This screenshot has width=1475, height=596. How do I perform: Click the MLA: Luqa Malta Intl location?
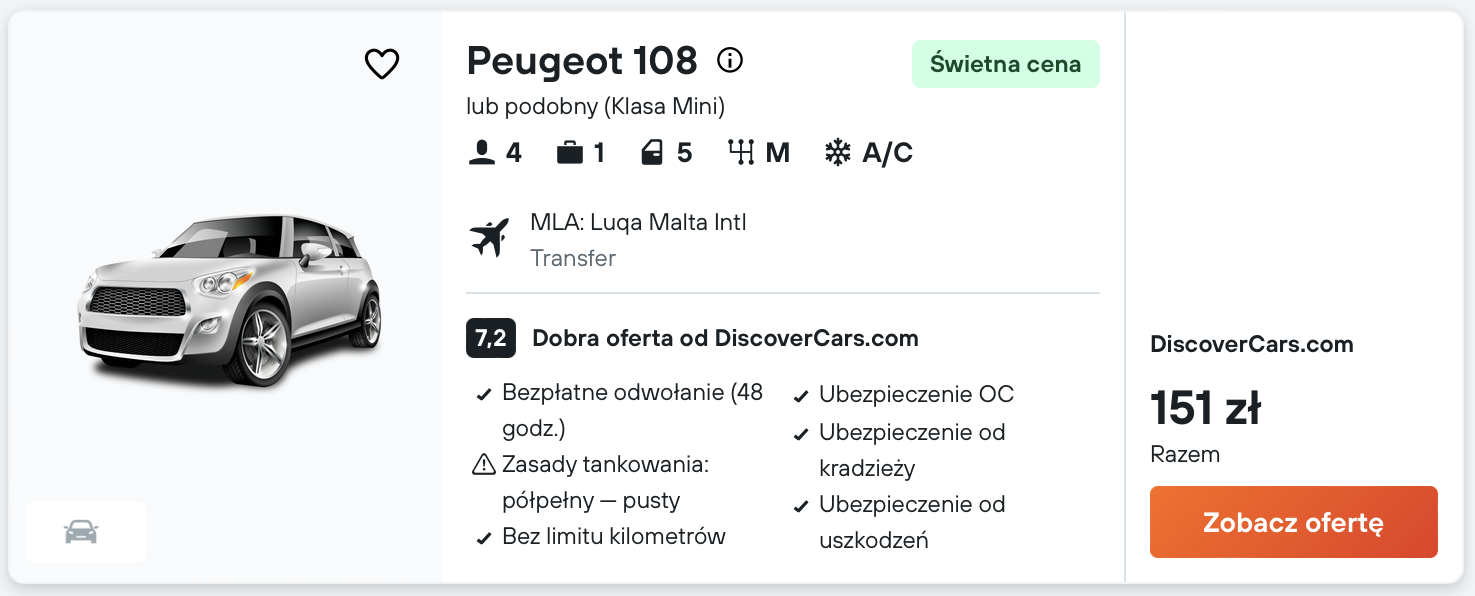[x=638, y=222]
